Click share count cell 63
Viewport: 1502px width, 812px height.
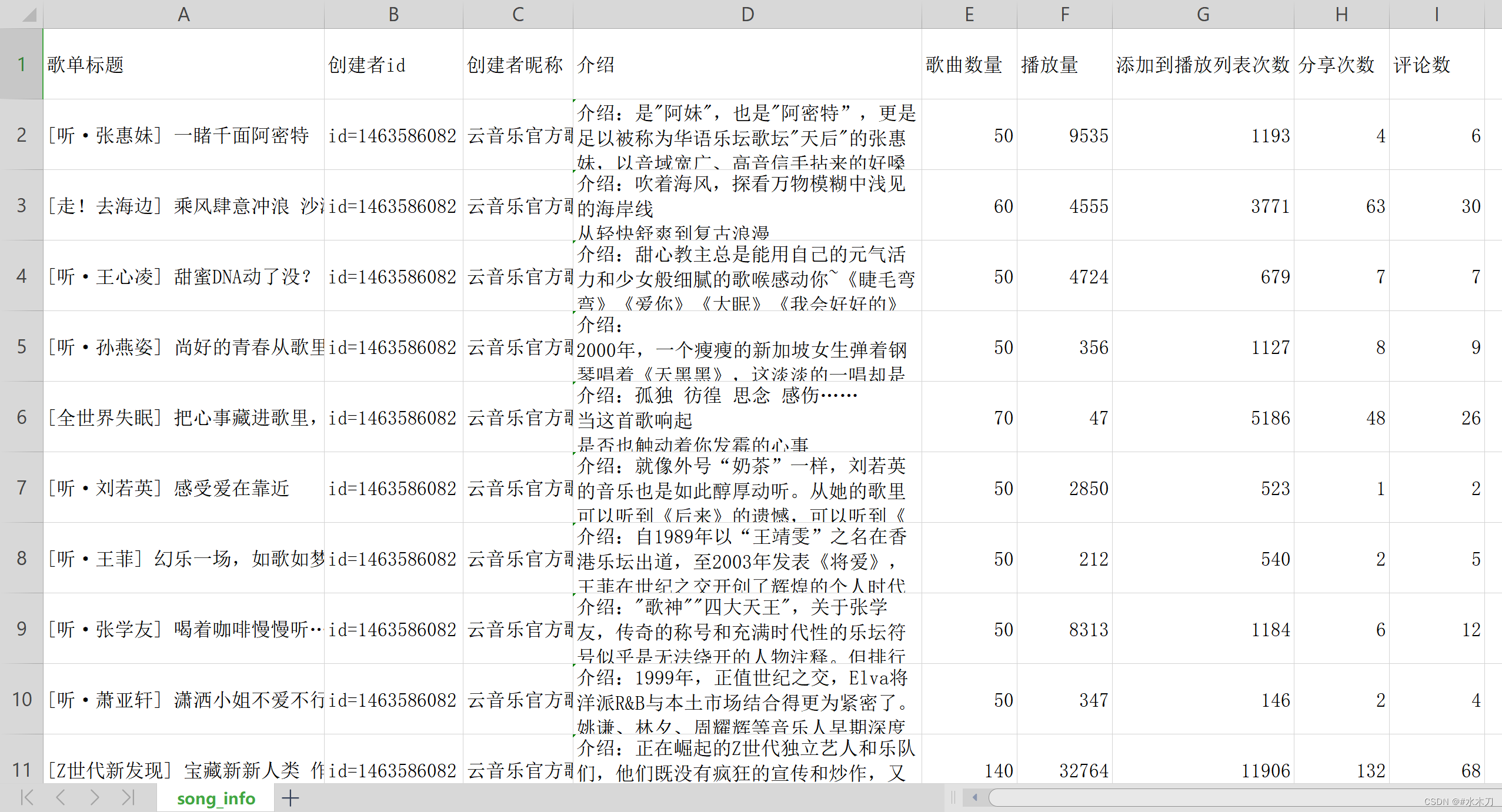[1341, 205]
